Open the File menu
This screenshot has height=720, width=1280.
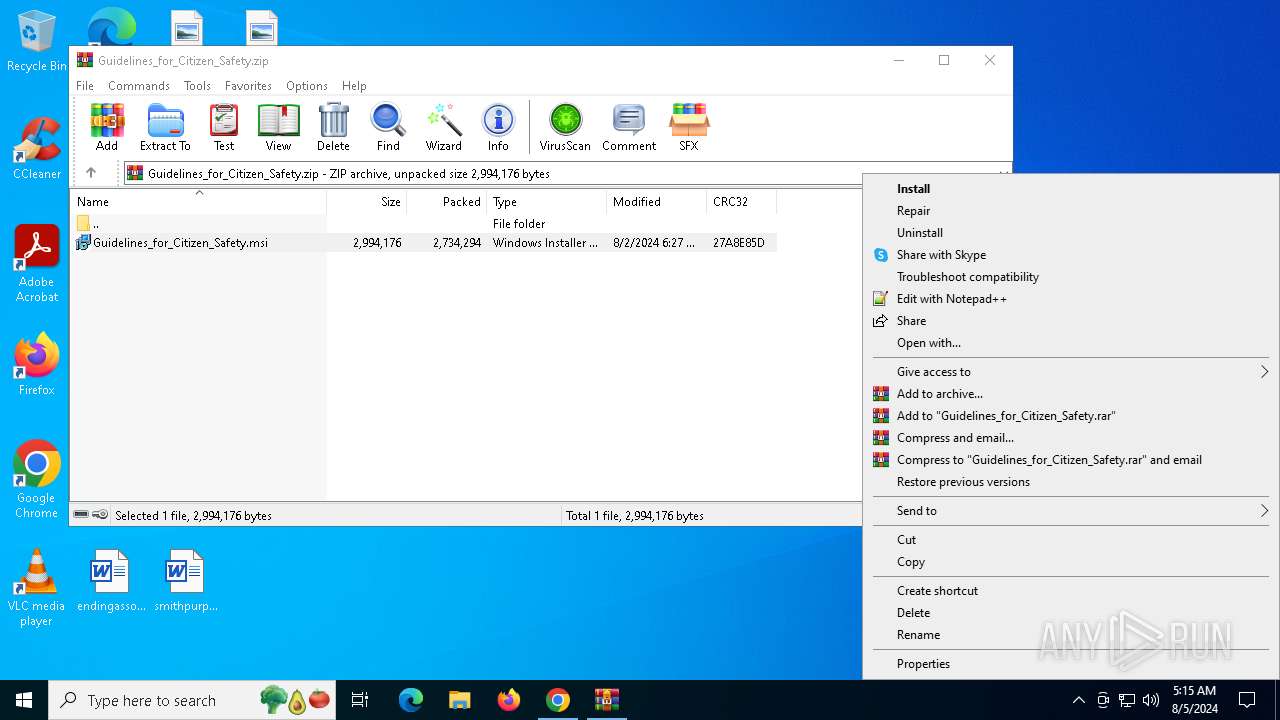(85, 86)
